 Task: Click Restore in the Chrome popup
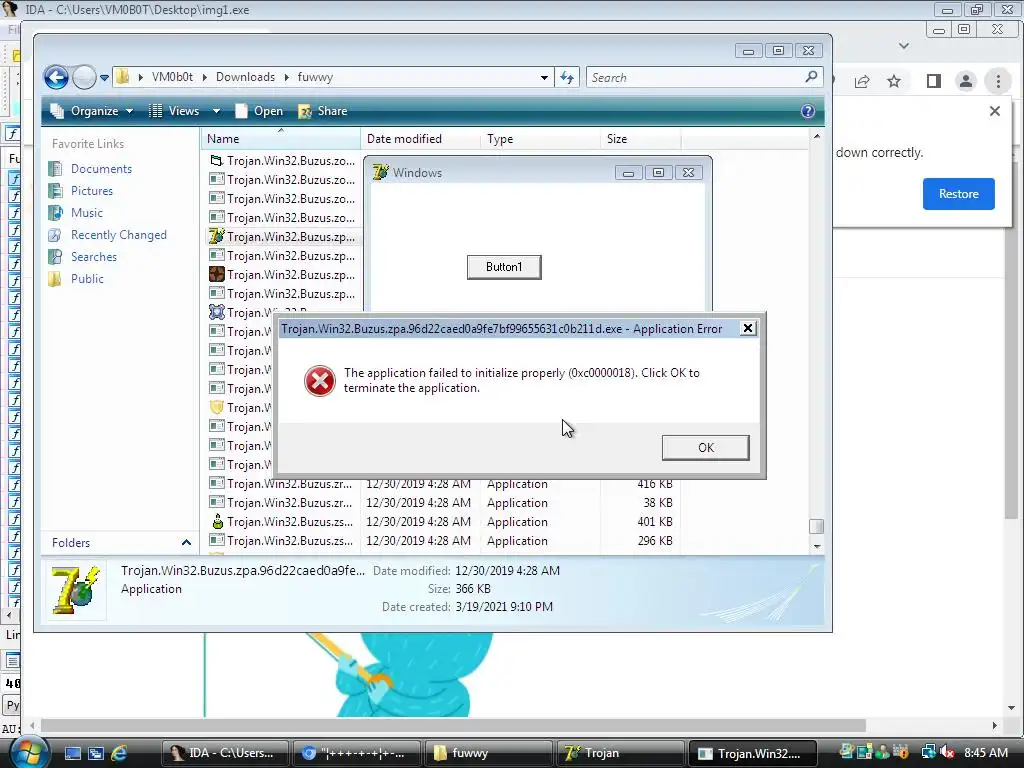pyautogui.click(x=958, y=194)
